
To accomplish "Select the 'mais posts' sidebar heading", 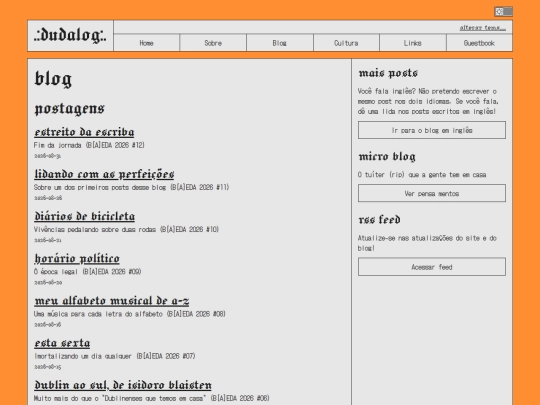I will coord(388,73).
